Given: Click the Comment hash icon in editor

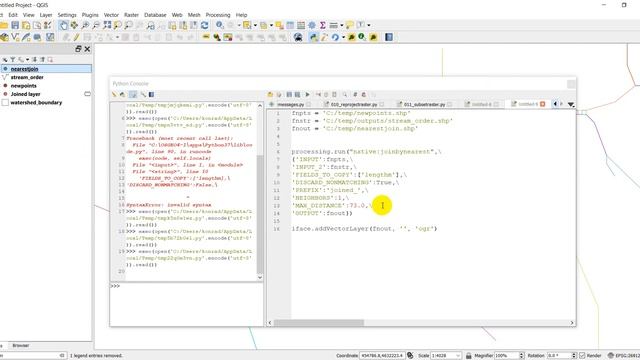Looking at the screenshot, I should point(355,95).
